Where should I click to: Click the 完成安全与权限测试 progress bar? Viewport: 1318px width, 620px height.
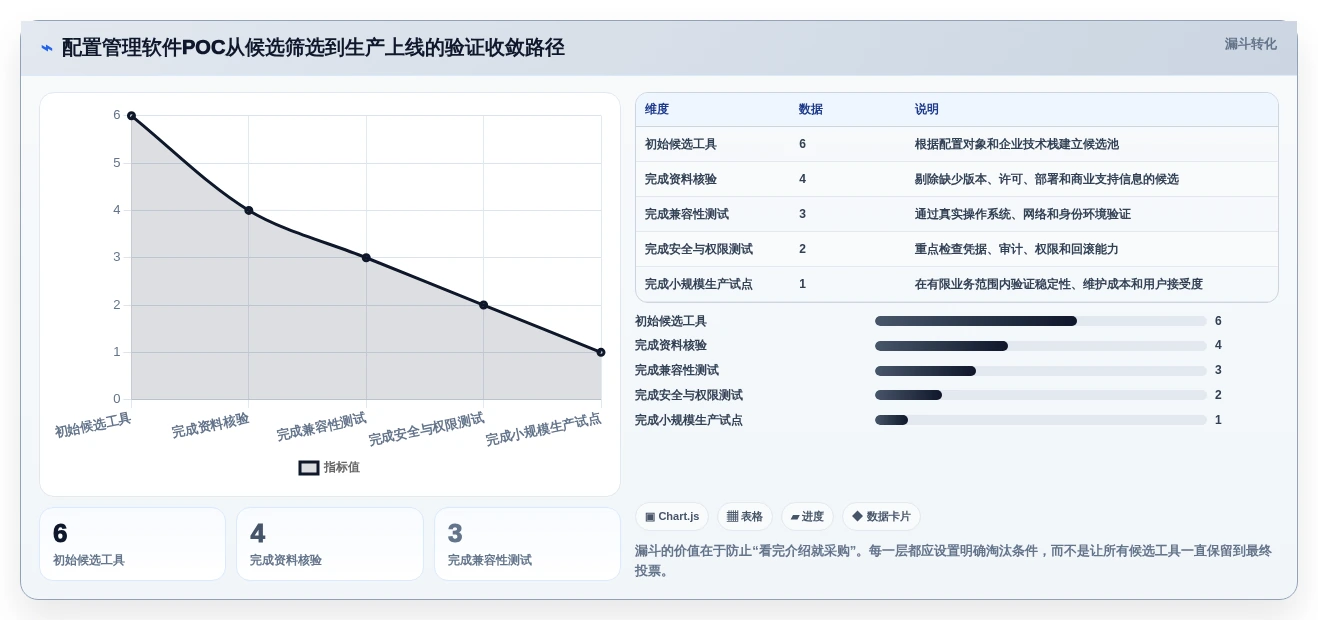pos(1041,395)
